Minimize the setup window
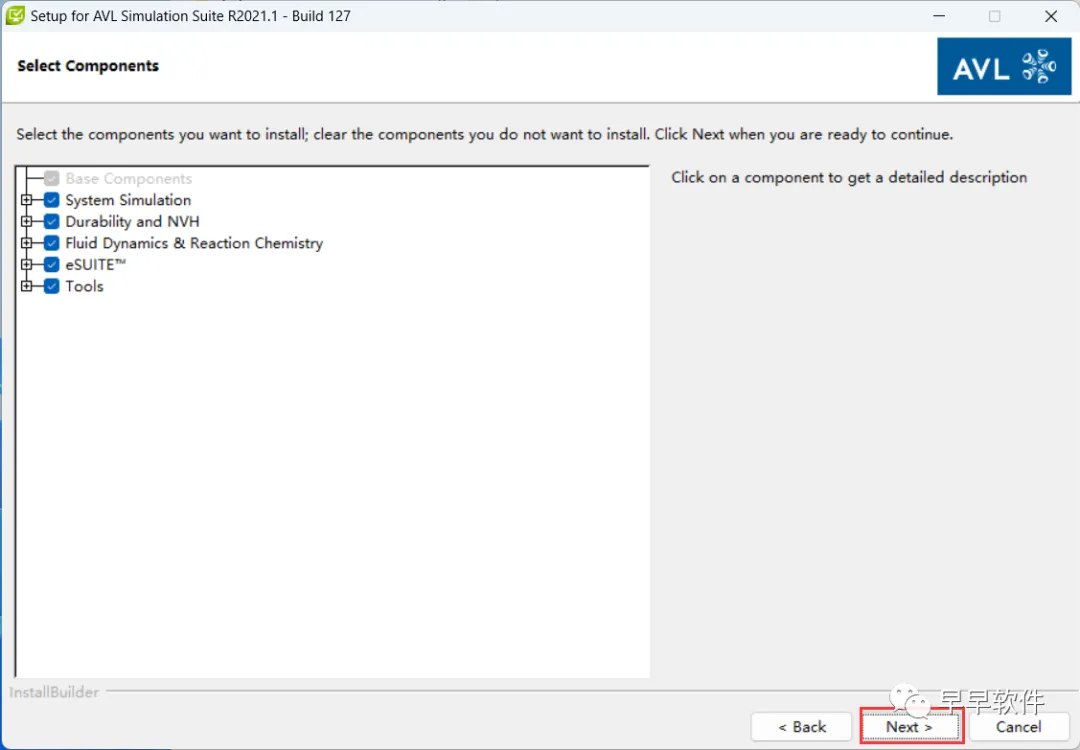This screenshot has height=750, width=1080. 939,16
